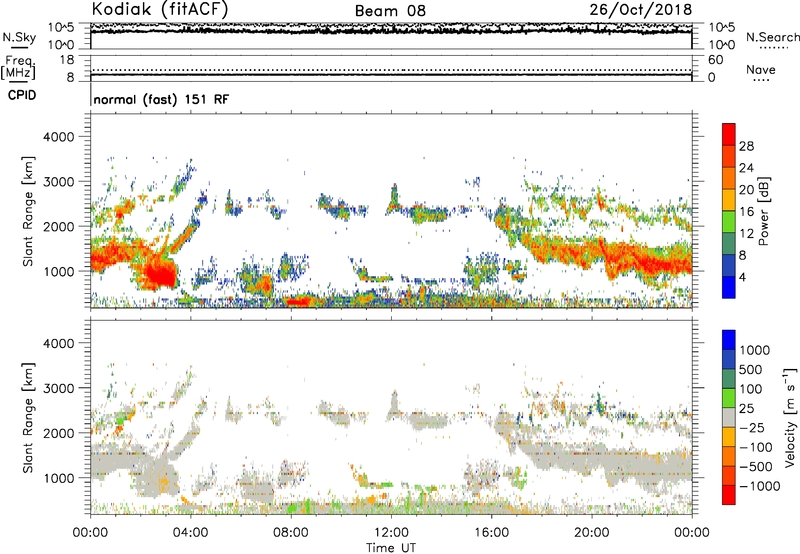Image resolution: width=800 pixels, height=554 pixels.
Task: Click the "Nave" legend label
Action: coord(761,69)
